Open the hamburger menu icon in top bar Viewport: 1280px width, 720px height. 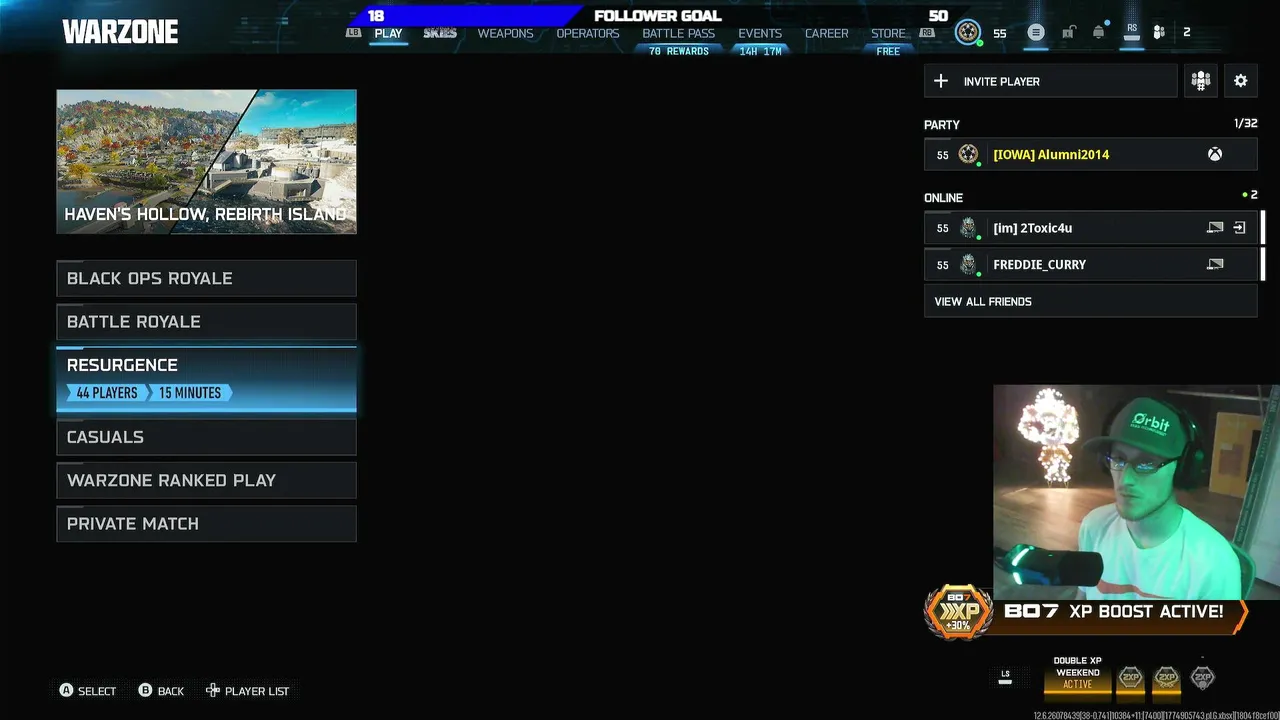pyautogui.click(x=1036, y=32)
